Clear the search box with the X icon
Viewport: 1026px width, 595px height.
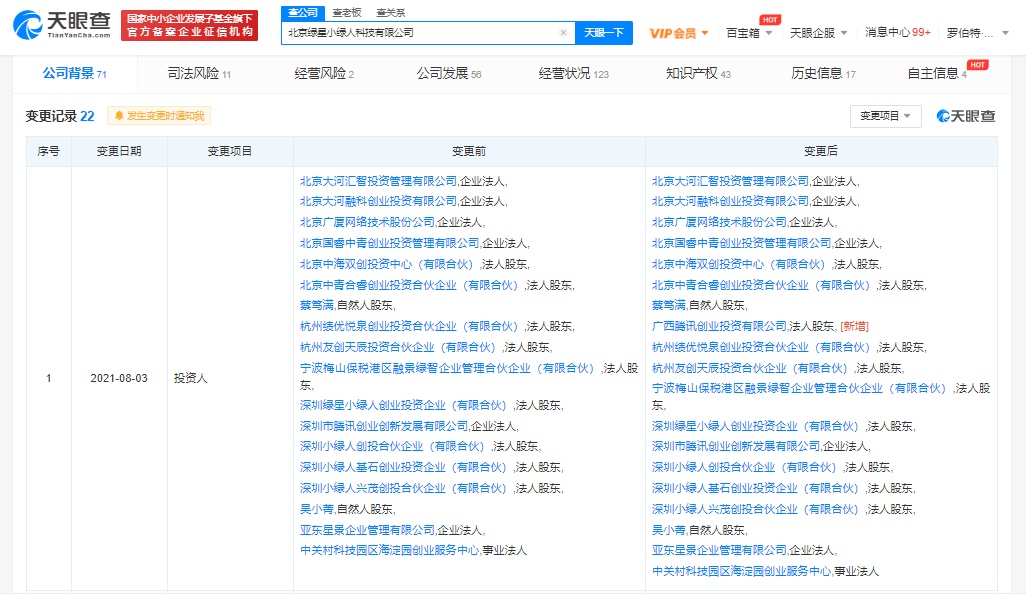[563, 33]
